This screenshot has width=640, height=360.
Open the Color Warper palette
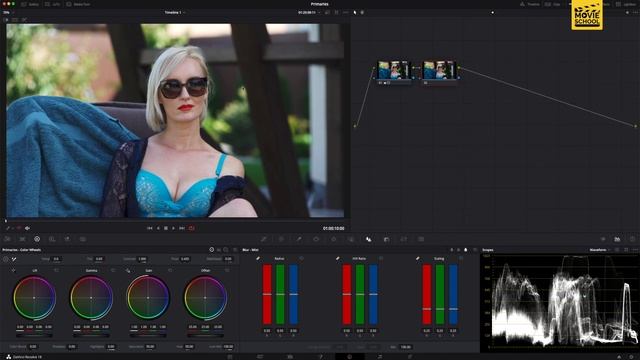[x=281, y=239]
